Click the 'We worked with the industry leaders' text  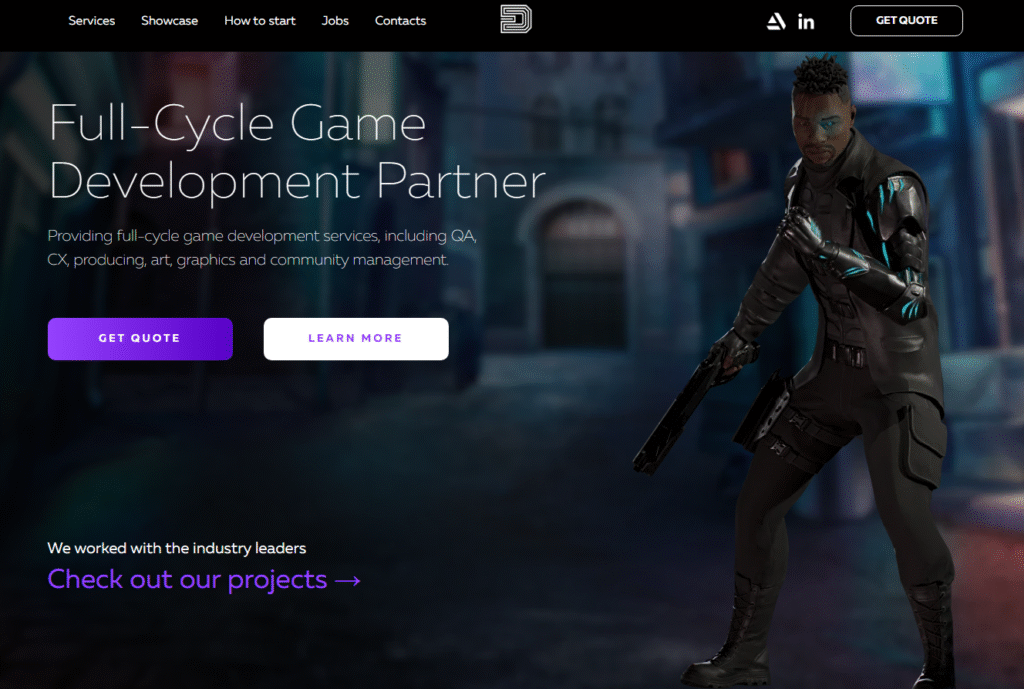(x=176, y=548)
